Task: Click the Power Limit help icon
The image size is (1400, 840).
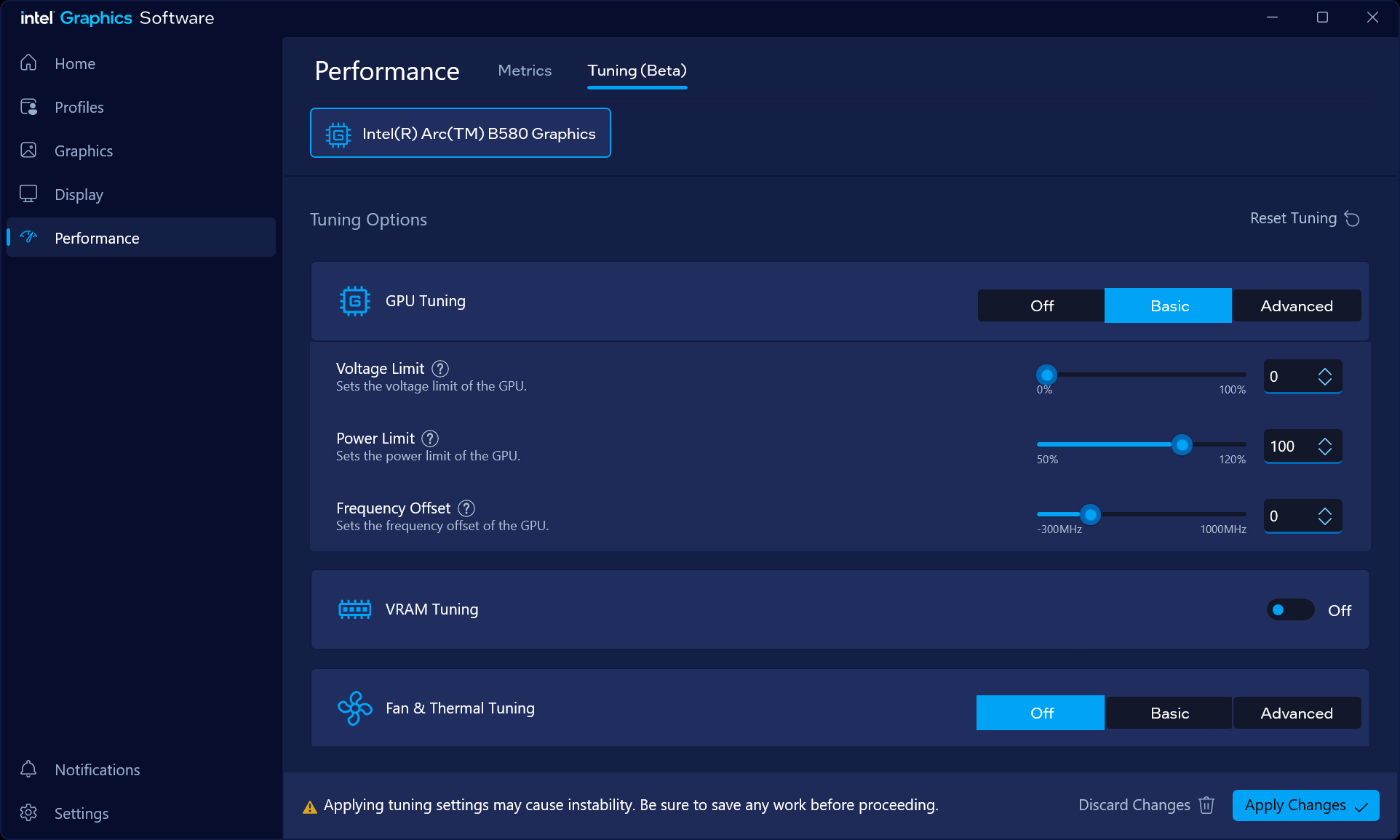Action: [430, 439]
